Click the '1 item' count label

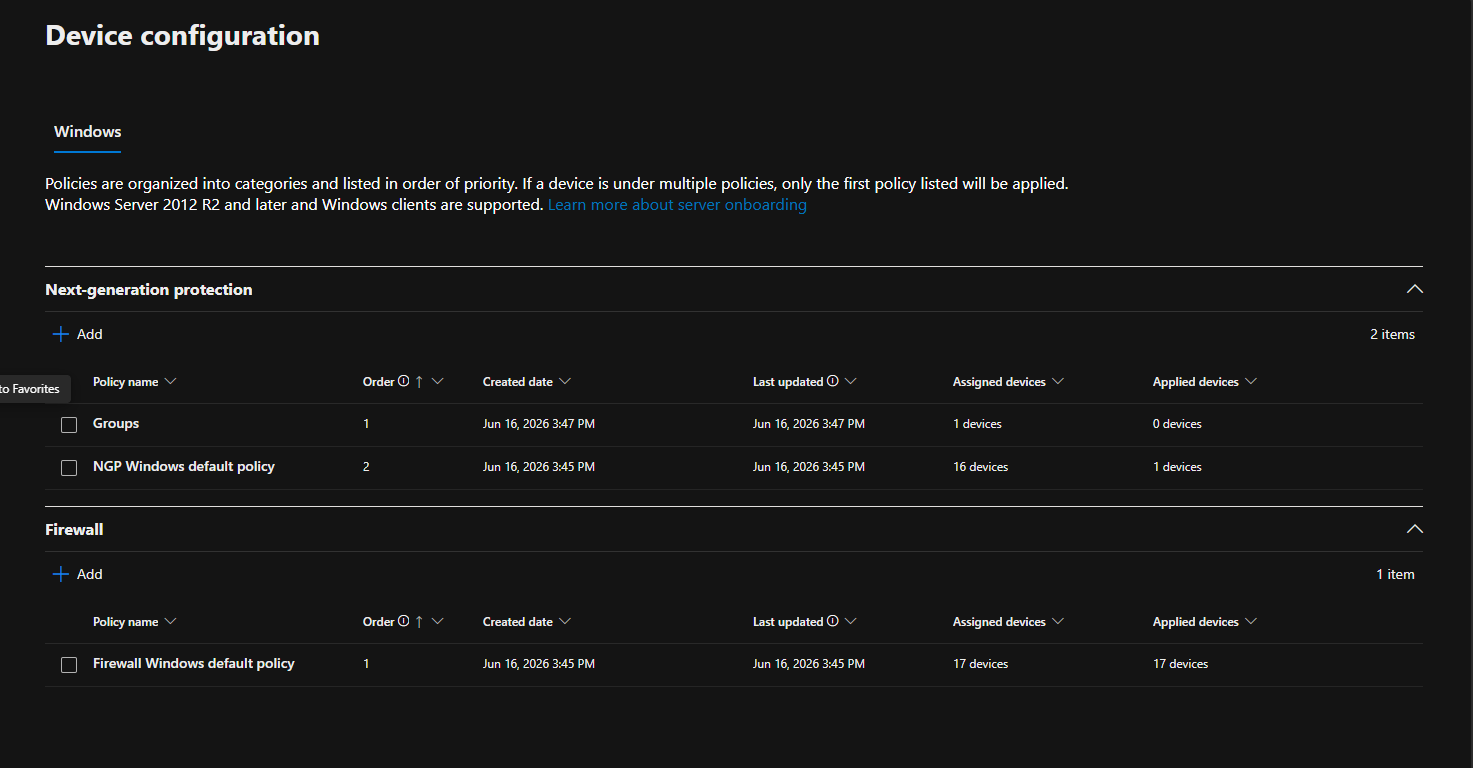(1395, 574)
